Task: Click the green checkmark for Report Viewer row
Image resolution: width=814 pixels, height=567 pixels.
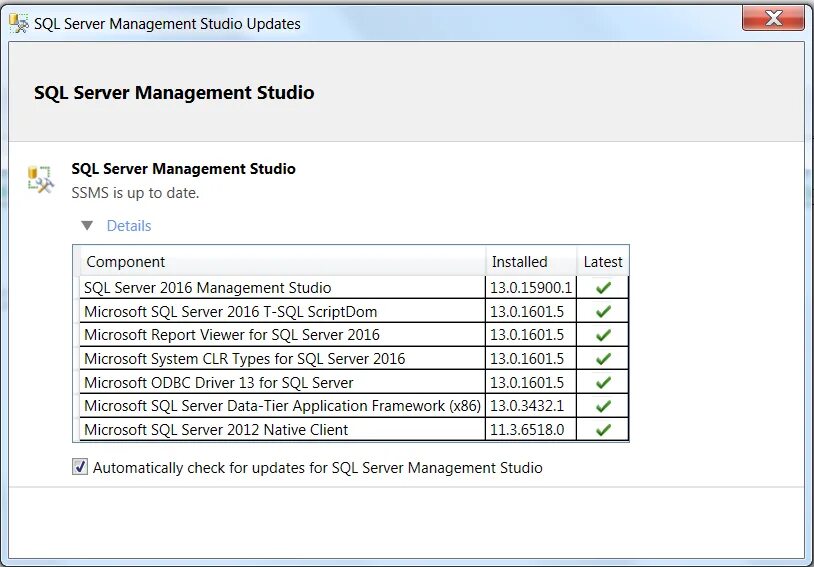Action: tap(603, 335)
